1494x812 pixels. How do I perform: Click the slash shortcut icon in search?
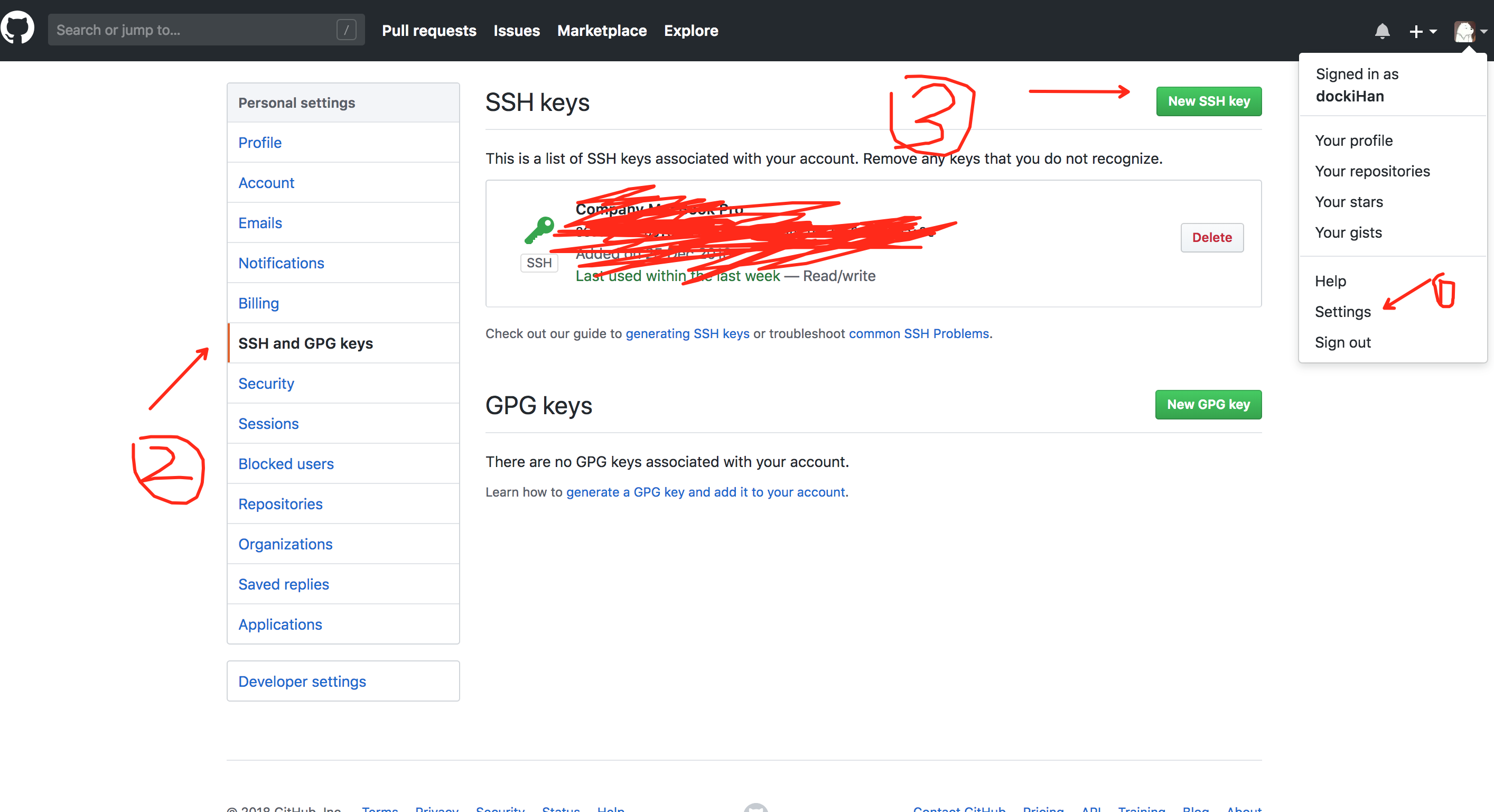coord(346,30)
